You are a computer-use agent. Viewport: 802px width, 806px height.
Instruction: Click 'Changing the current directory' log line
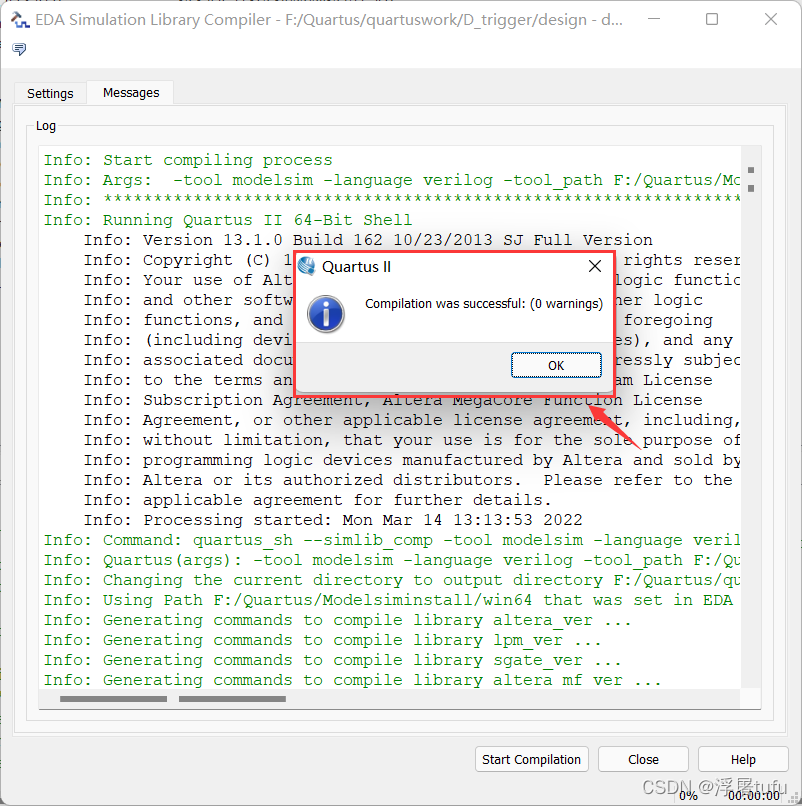(392, 580)
